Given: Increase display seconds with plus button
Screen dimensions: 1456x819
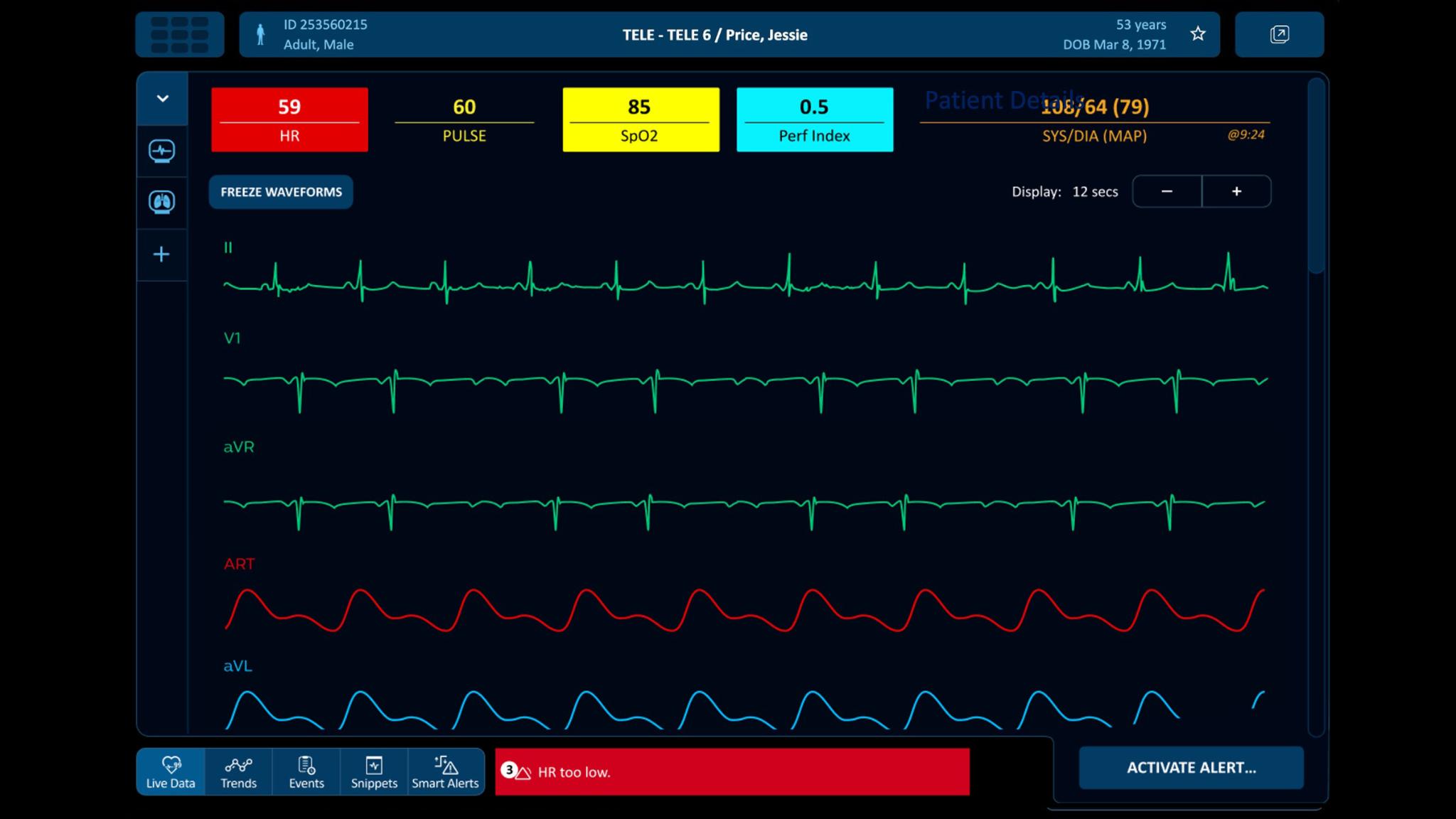Looking at the screenshot, I should (x=1236, y=191).
